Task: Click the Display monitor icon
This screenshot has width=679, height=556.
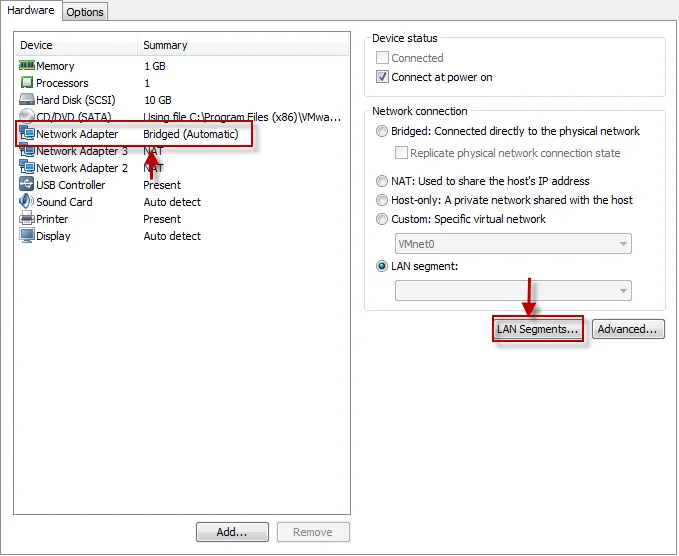Action: click(27, 236)
